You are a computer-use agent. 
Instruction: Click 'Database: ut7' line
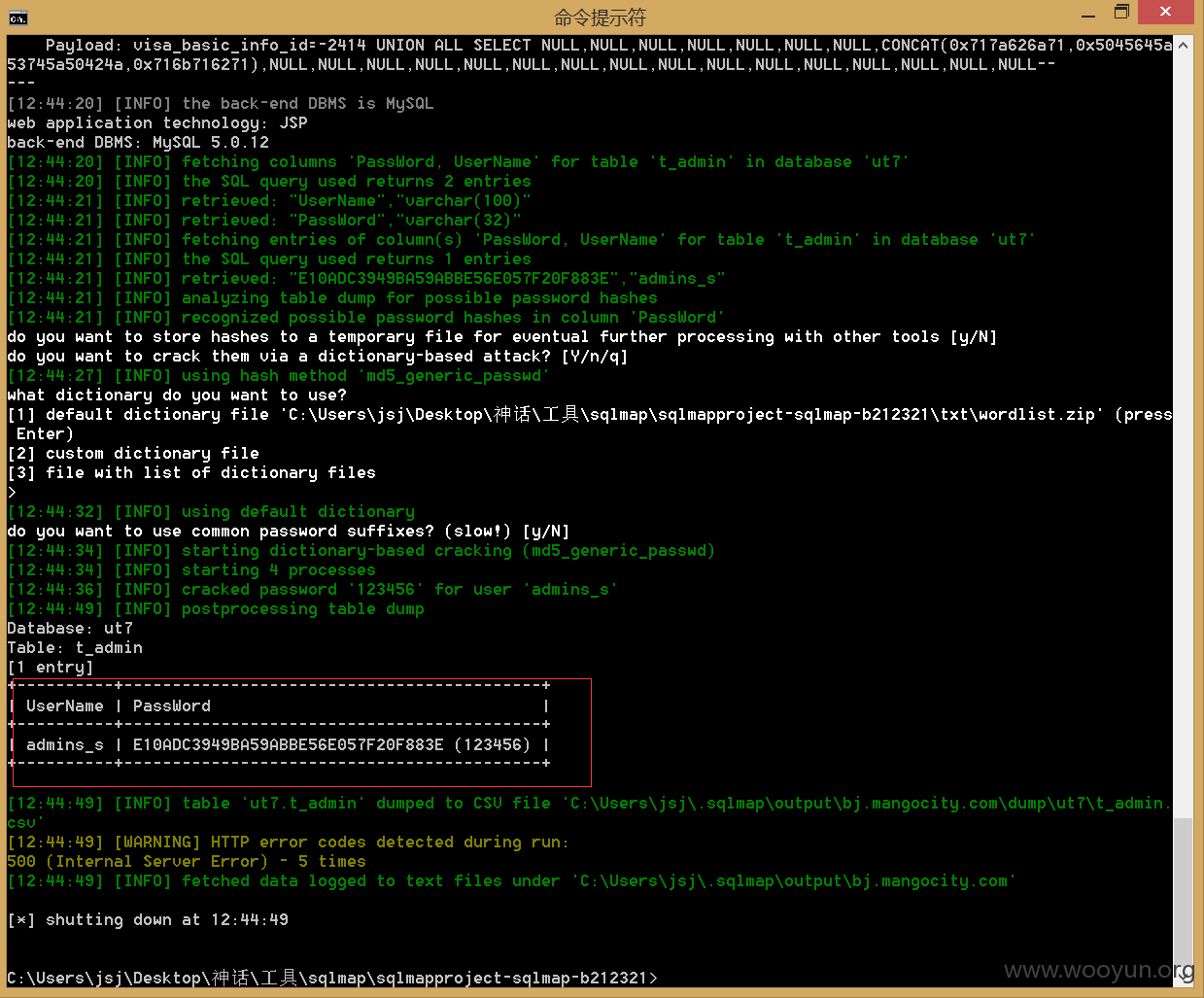pos(70,628)
